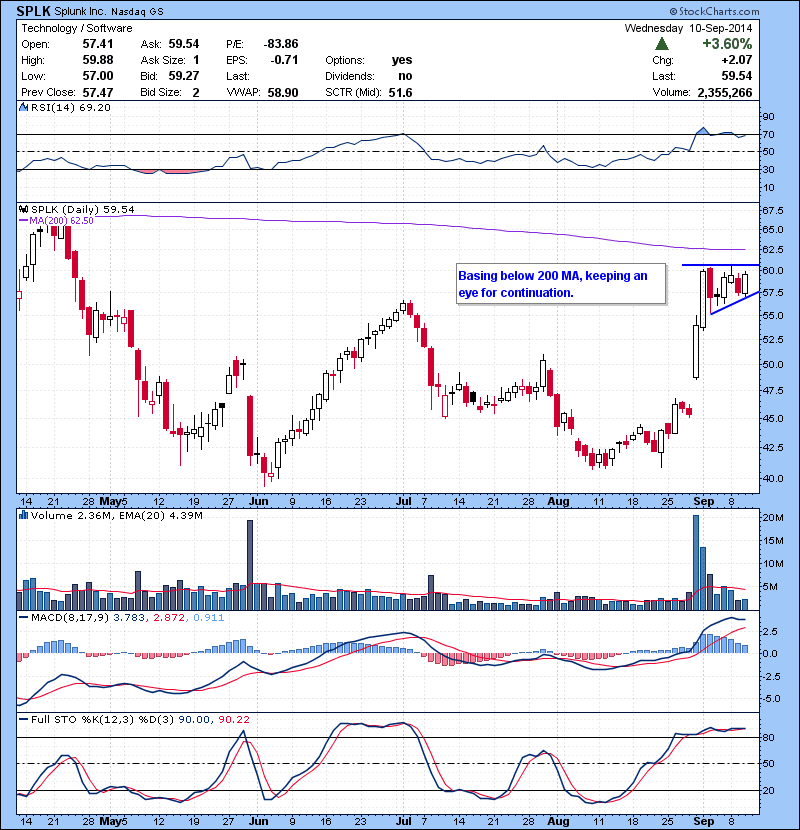This screenshot has height=830, width=800.
Task: Click the Options 'yes' value
Action: tap(402, 60)
